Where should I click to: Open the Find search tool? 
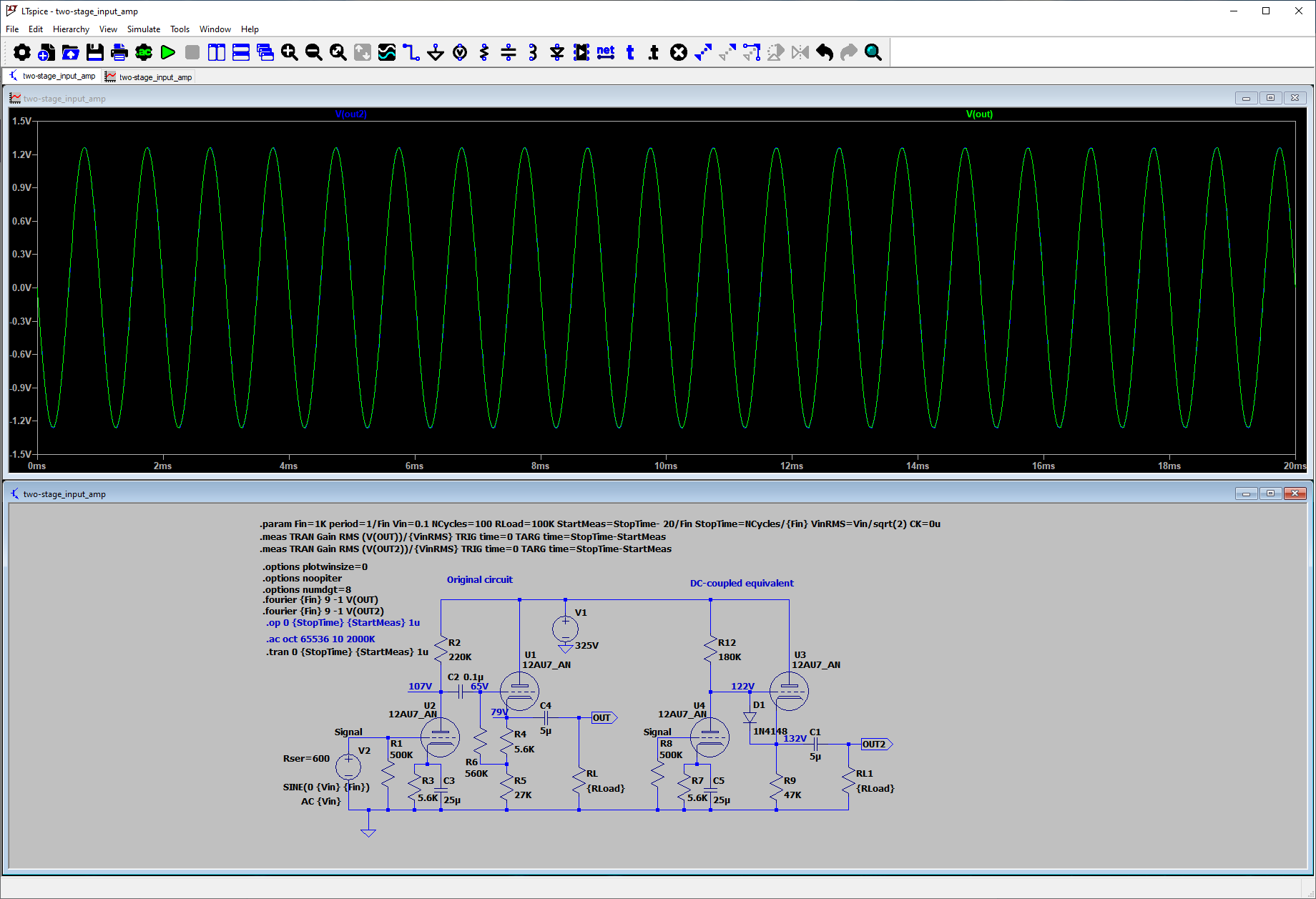point(873,52)
